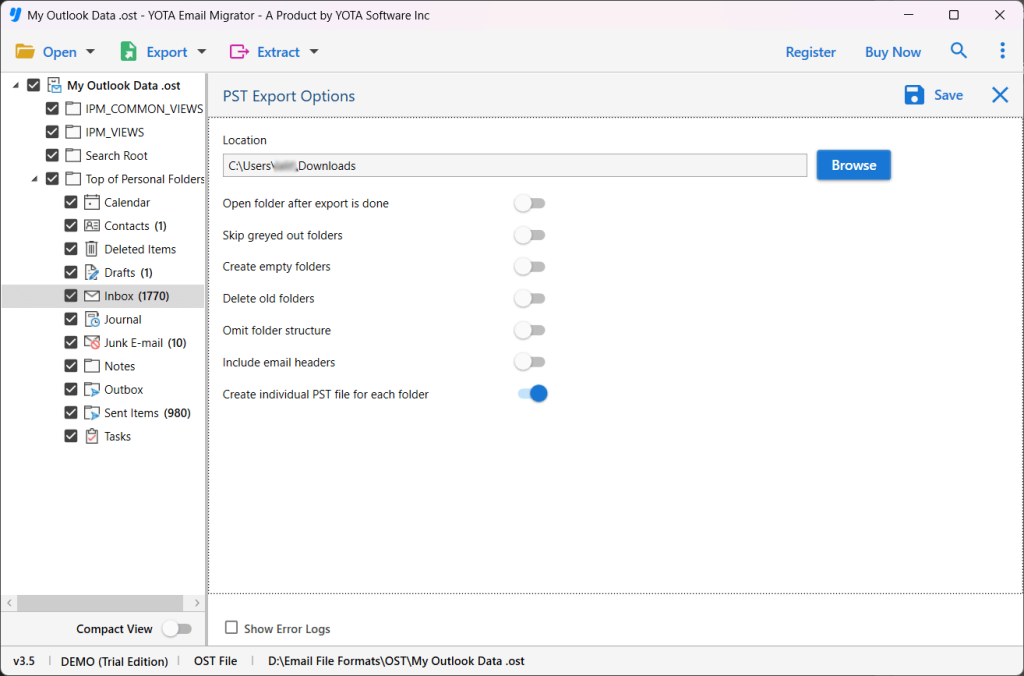Select the Junk E-mail (10) folder row
Screen dimensions: 1024x676
[103, 343]
